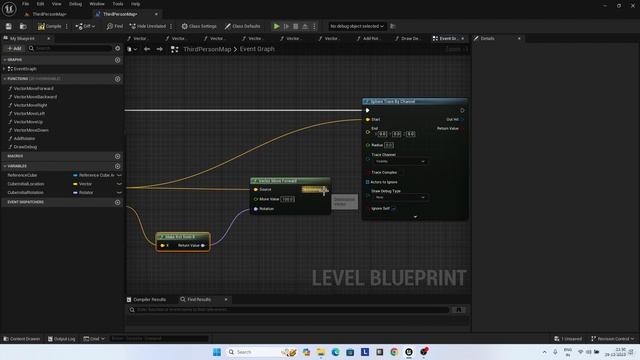Select the AddRotator function

[24, 139]
